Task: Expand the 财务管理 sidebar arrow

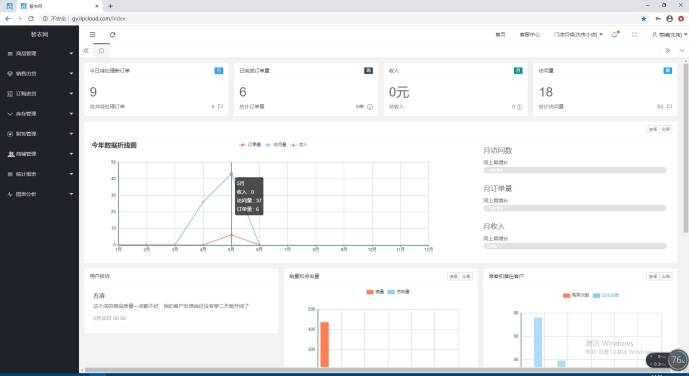Action: pyautogui.click(x=71, y=134)
